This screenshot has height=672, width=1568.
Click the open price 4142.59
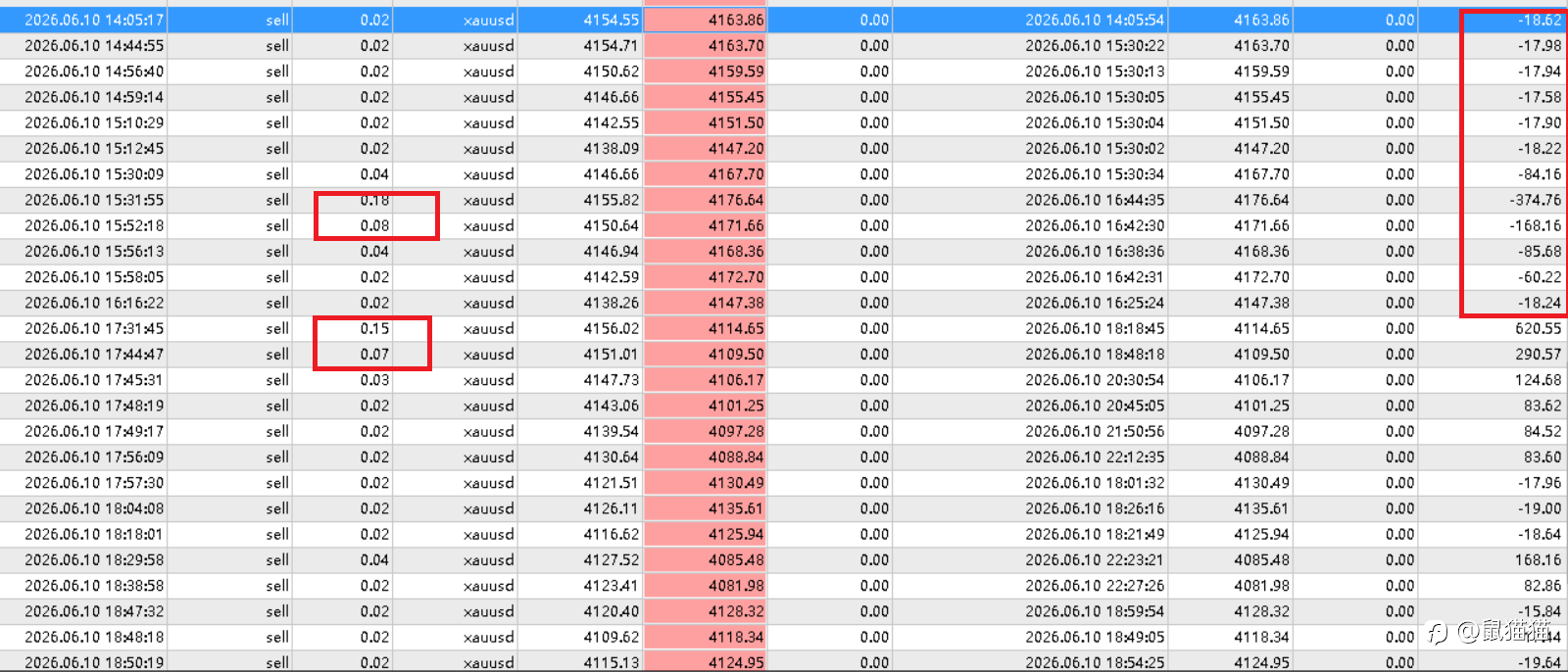tap(611, 277)
